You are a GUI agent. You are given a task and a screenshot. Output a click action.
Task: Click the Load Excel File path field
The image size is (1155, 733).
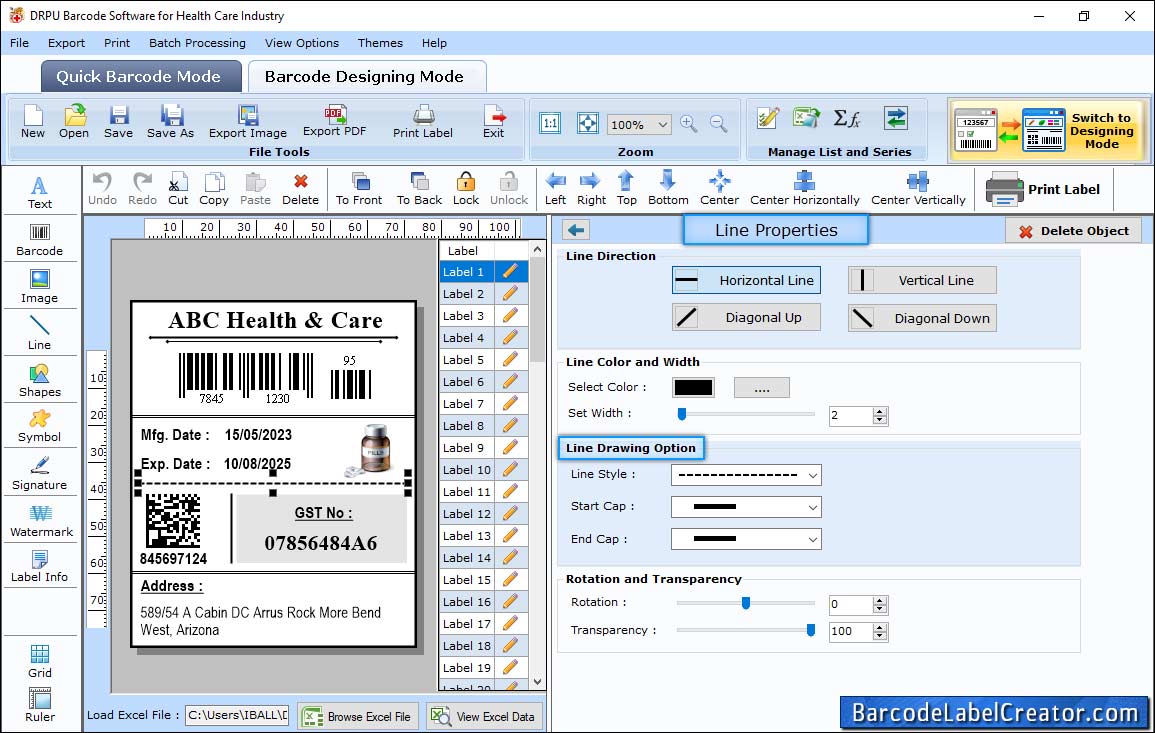(236, 715)
